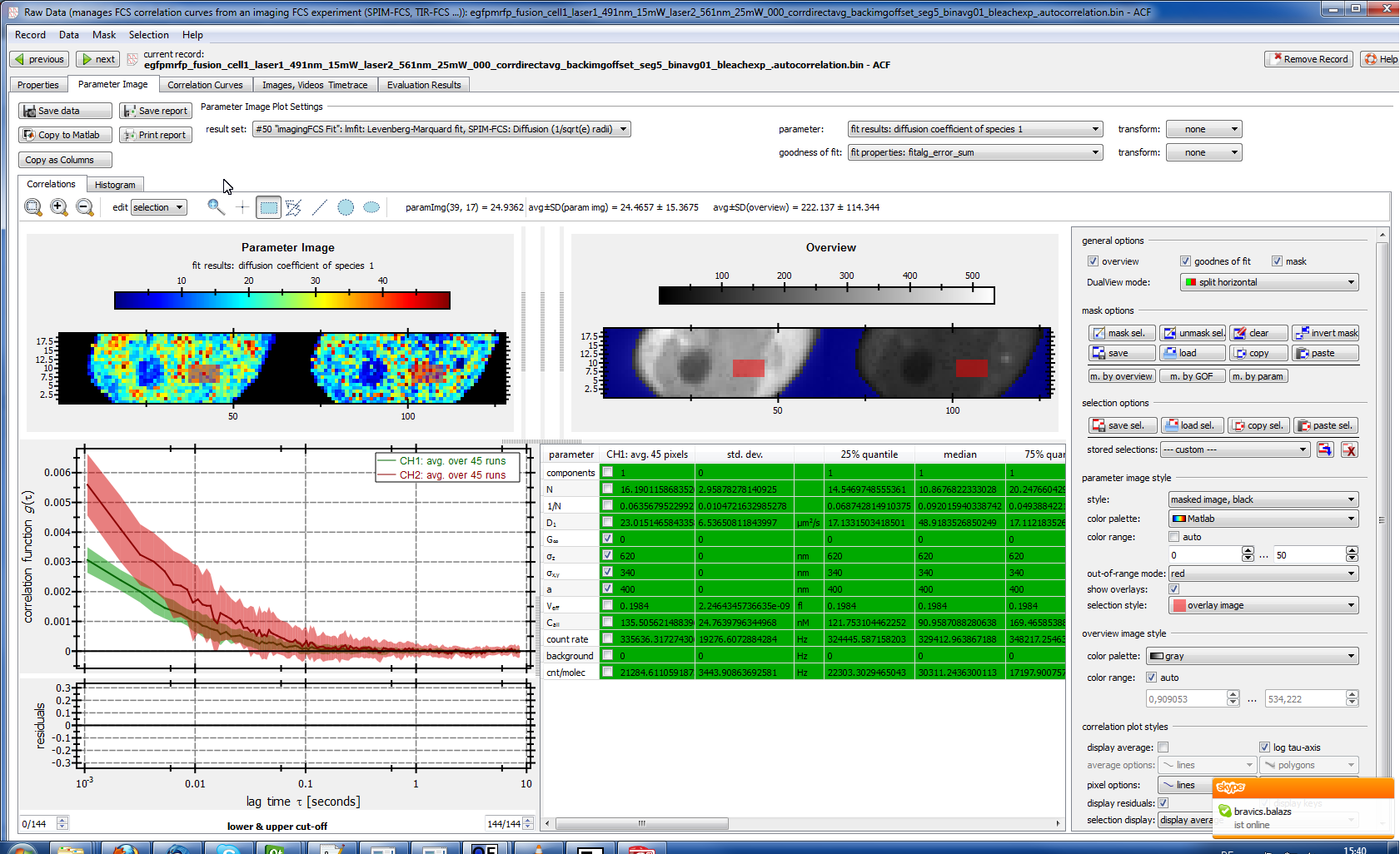Select the blue magnifier zoom tool

(217, 207)
